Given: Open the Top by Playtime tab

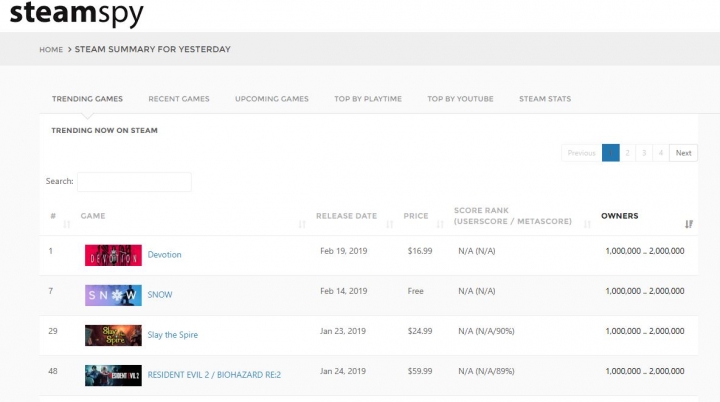Looking at the screenshot, I should click(368, 99).
